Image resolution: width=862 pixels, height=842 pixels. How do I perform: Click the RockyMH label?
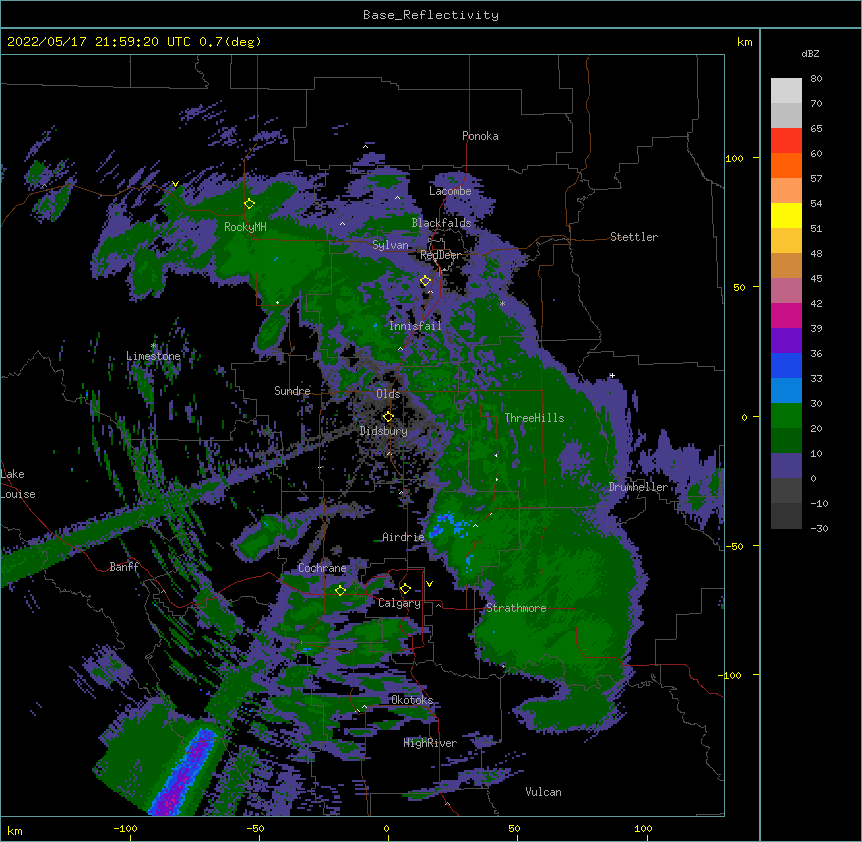coord(245,227)
